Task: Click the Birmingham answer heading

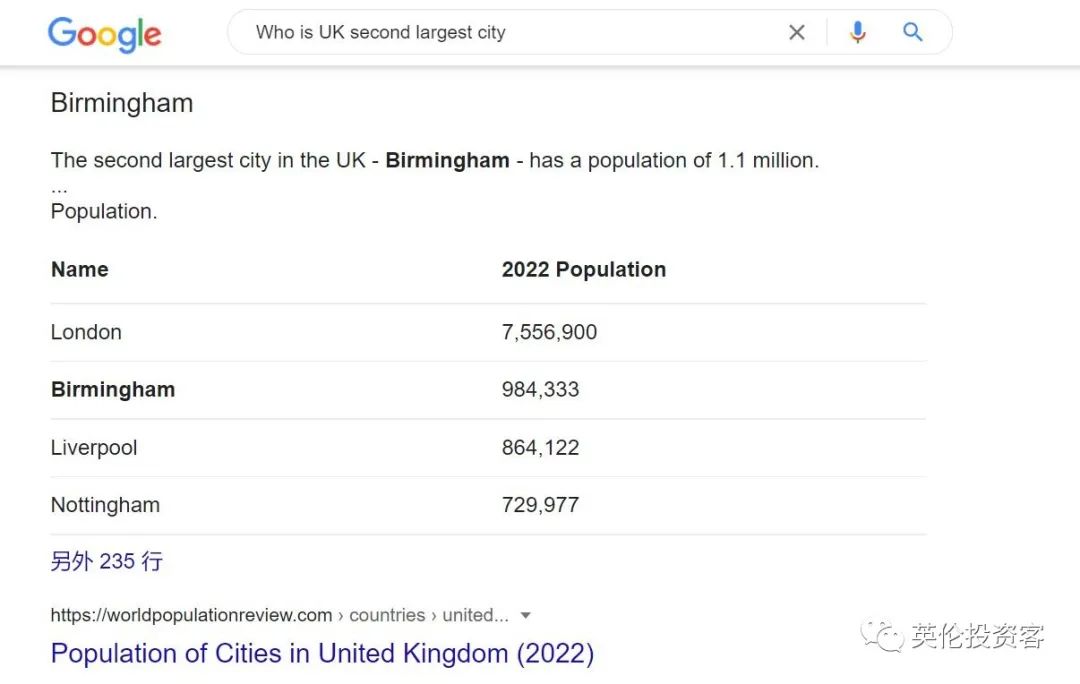Action: tap(122, 103)
